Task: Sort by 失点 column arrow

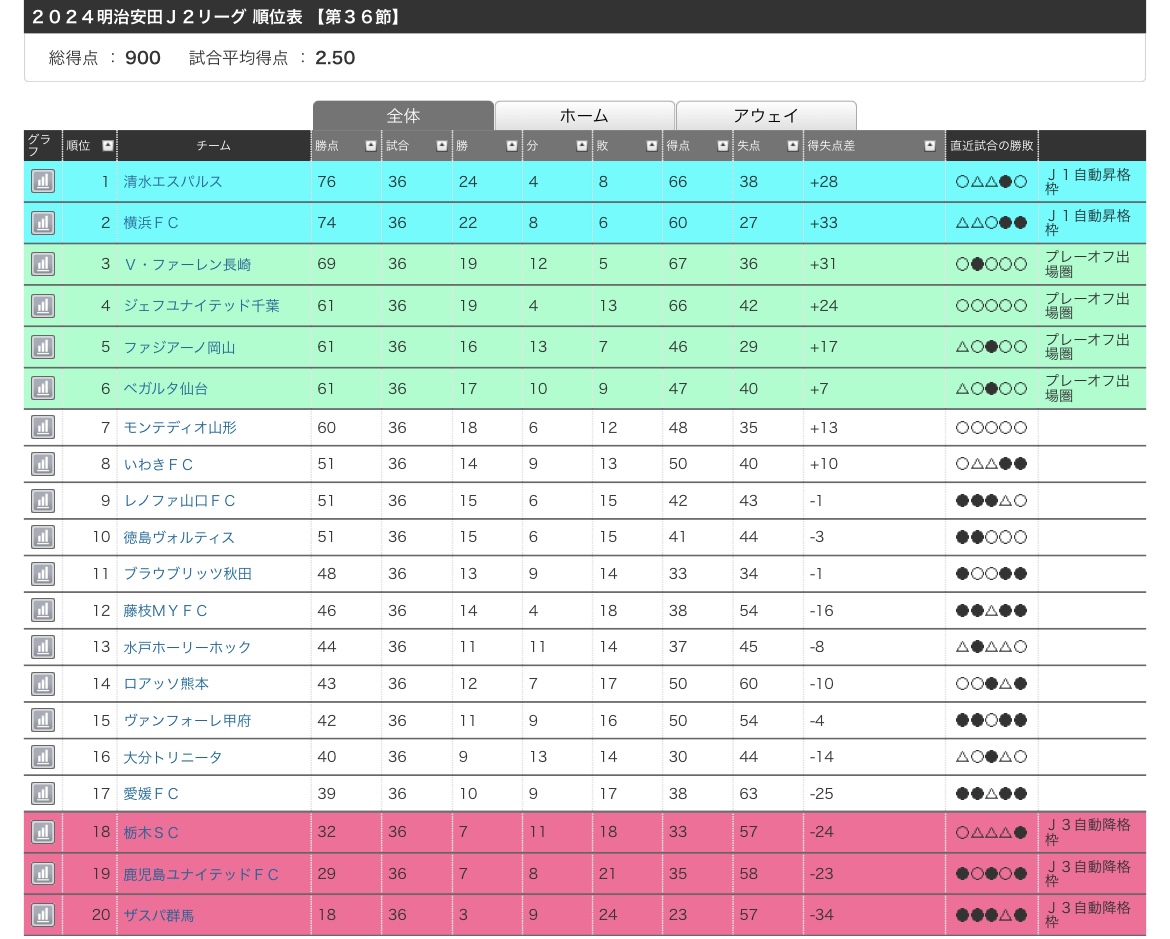Action: coord(792,146)
